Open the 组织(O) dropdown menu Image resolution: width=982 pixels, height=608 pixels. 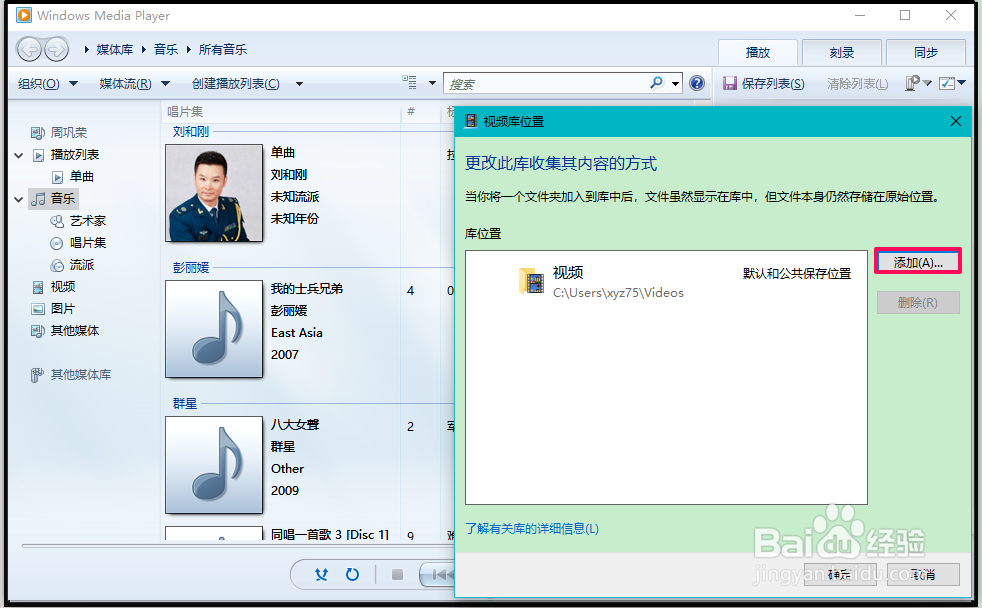click(x=48, y=83)
